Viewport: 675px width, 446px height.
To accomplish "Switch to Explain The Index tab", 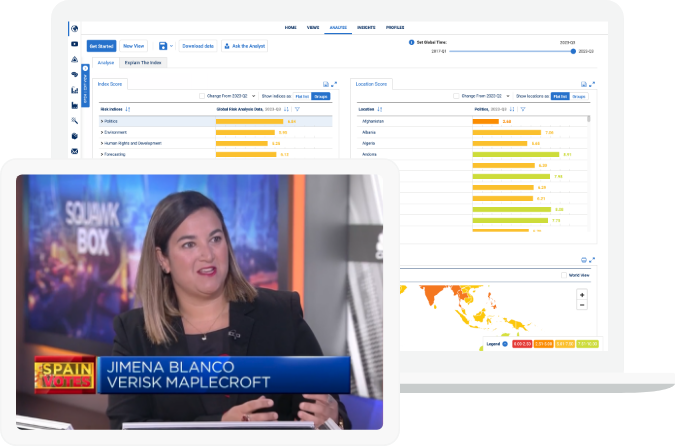I will 142,62.
